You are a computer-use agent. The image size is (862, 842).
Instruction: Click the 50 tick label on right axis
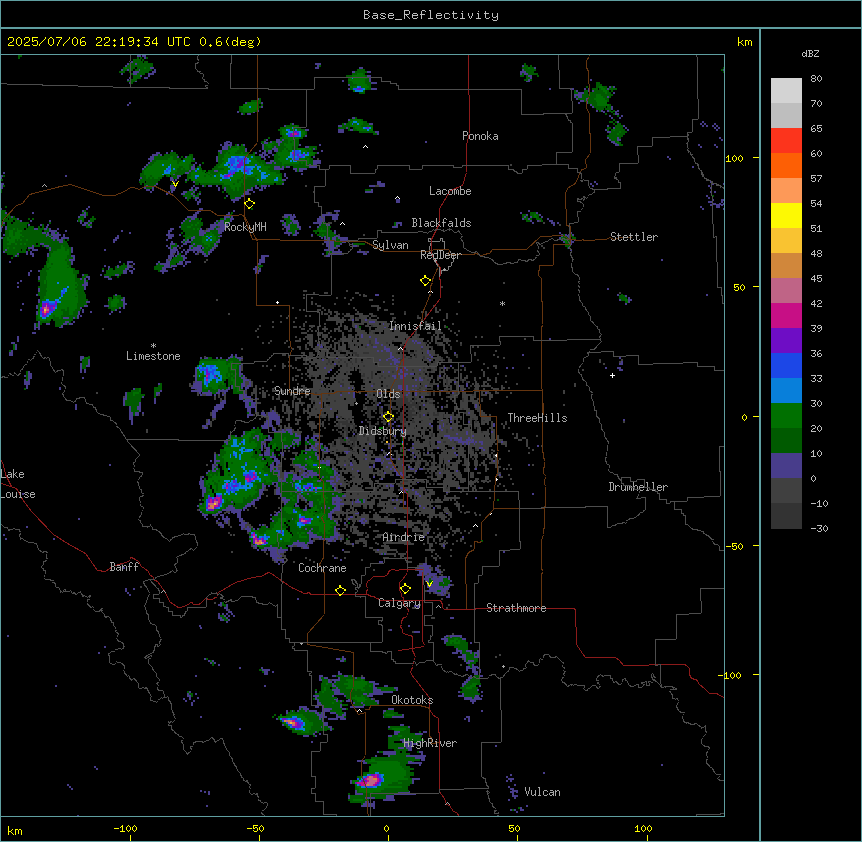(739, 287)
